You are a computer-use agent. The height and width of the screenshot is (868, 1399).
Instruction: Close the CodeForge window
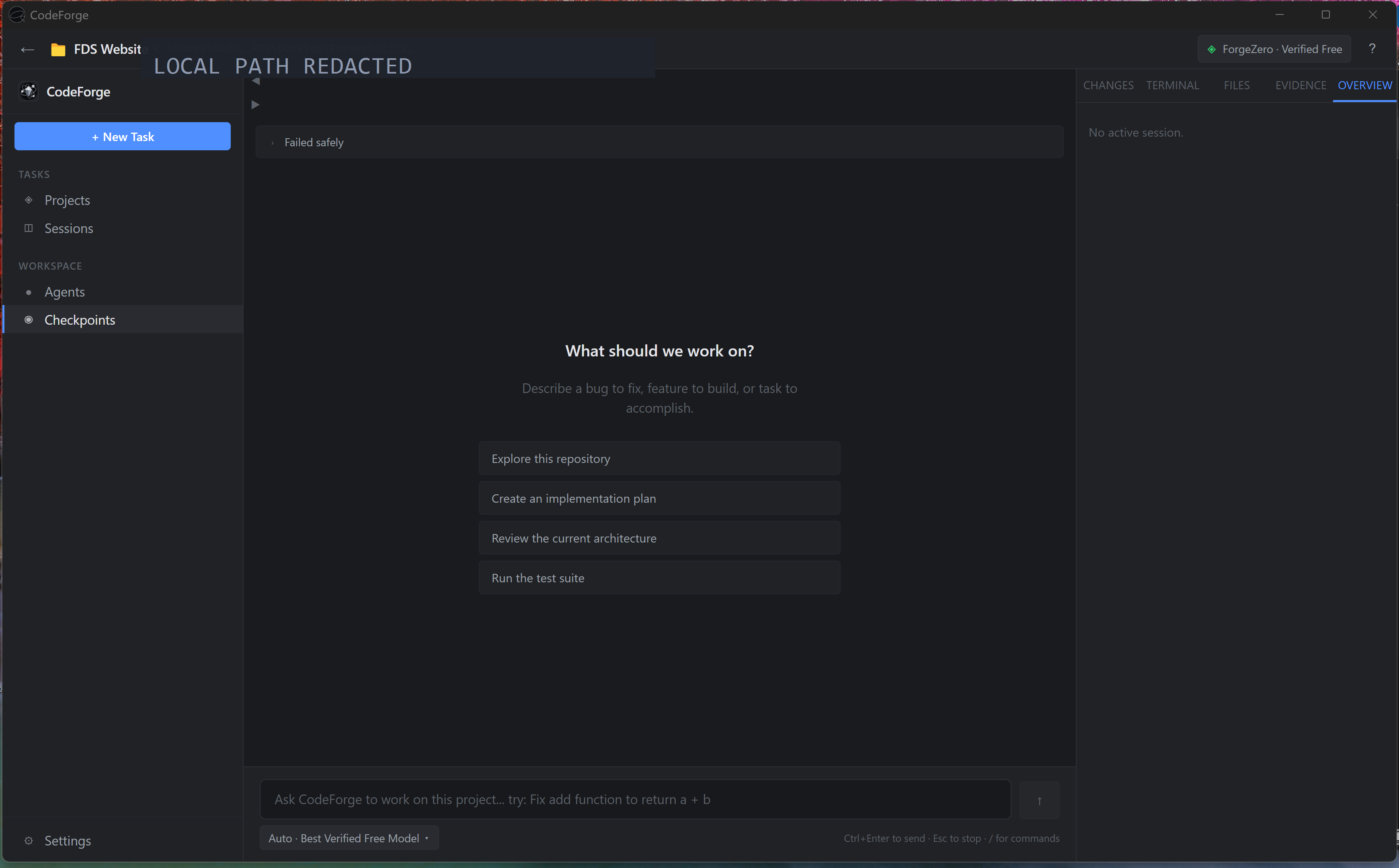coord(1372,15)
